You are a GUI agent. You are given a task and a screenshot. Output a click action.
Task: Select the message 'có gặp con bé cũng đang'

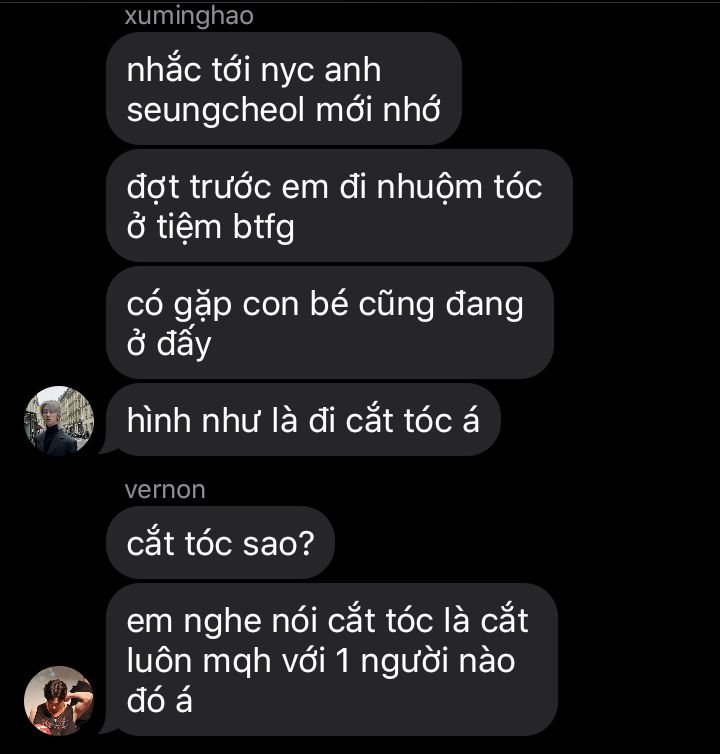tap(330, 323)
